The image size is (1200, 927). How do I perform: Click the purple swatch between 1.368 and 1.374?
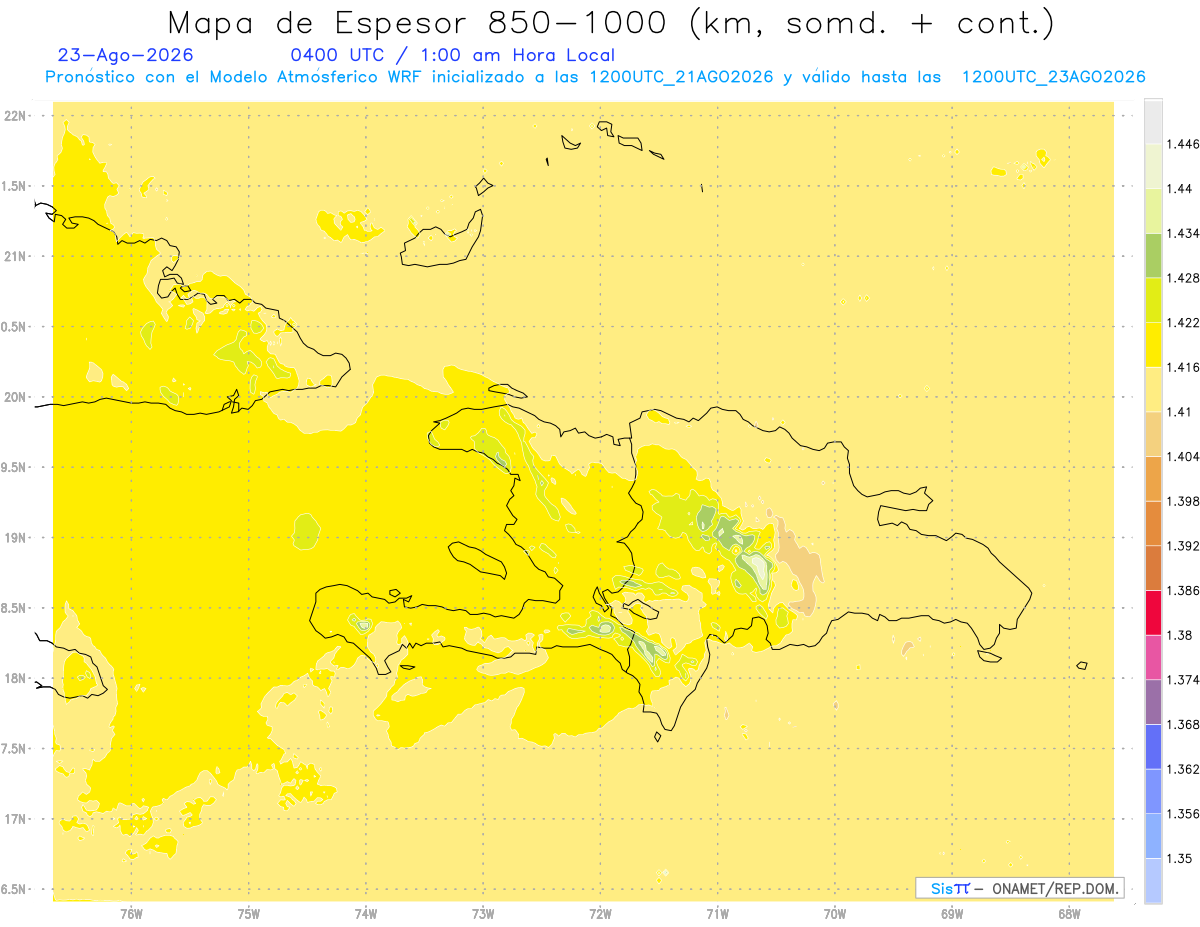[x=1153, y=701]
